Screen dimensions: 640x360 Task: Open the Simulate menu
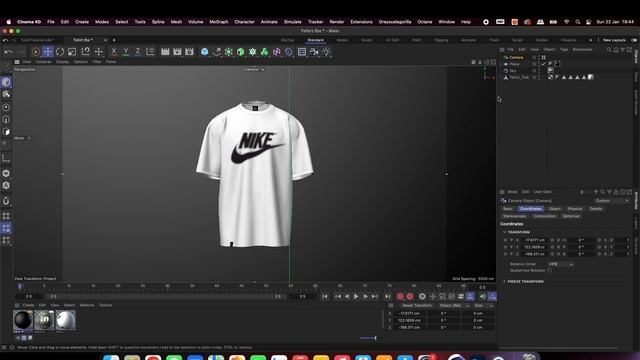click(x=293, y=22)
